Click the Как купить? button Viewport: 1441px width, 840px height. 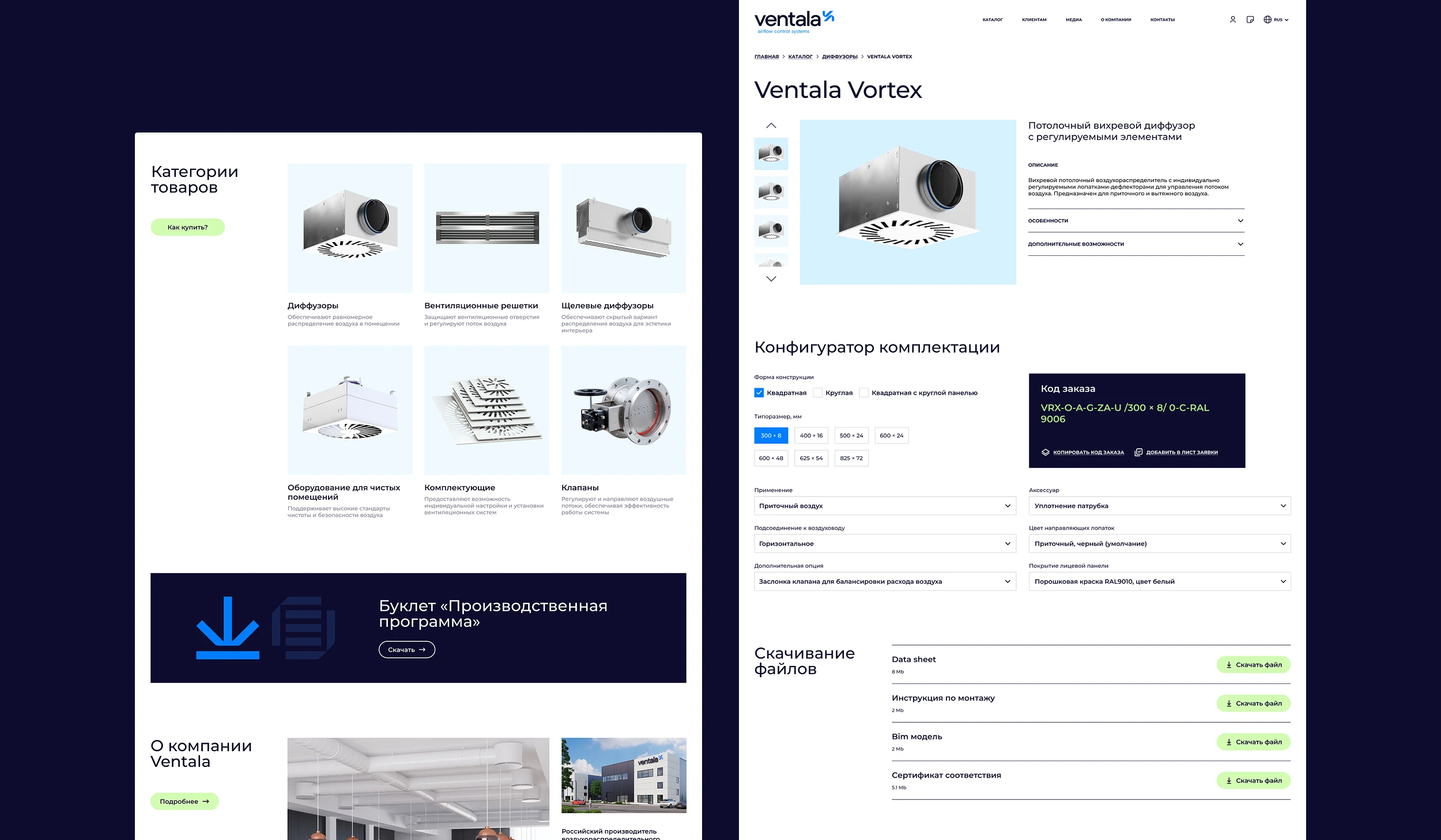pyautogui.click(x=187, y=227)
